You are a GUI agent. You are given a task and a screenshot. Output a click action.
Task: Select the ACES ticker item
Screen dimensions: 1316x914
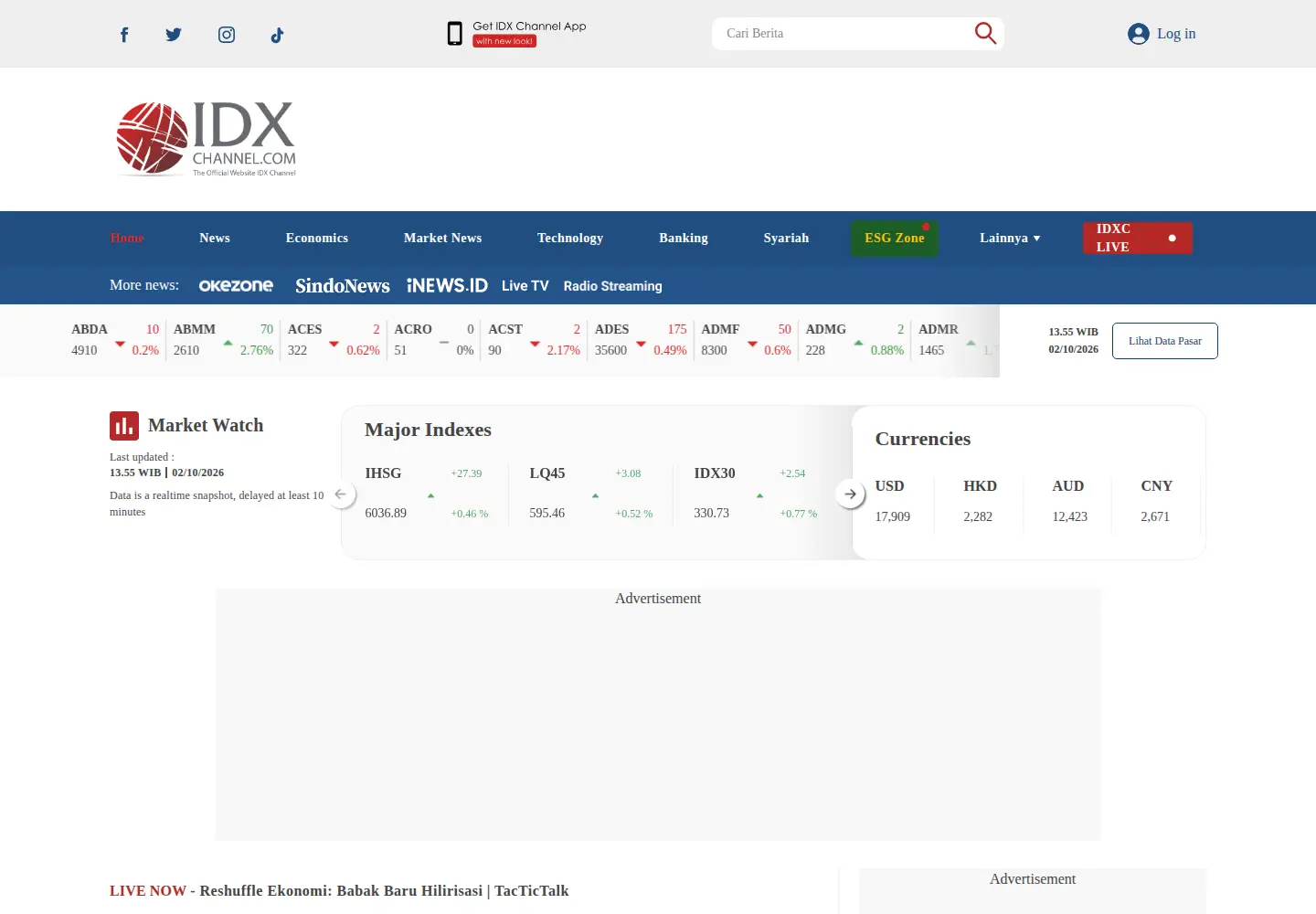coord(334,340)
